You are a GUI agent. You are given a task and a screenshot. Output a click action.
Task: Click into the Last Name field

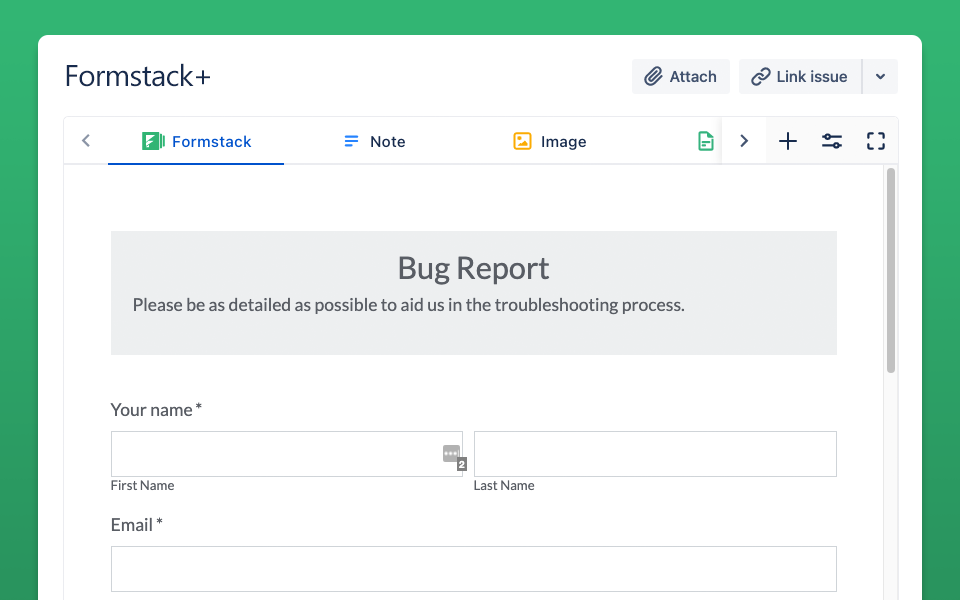(655, 454)
